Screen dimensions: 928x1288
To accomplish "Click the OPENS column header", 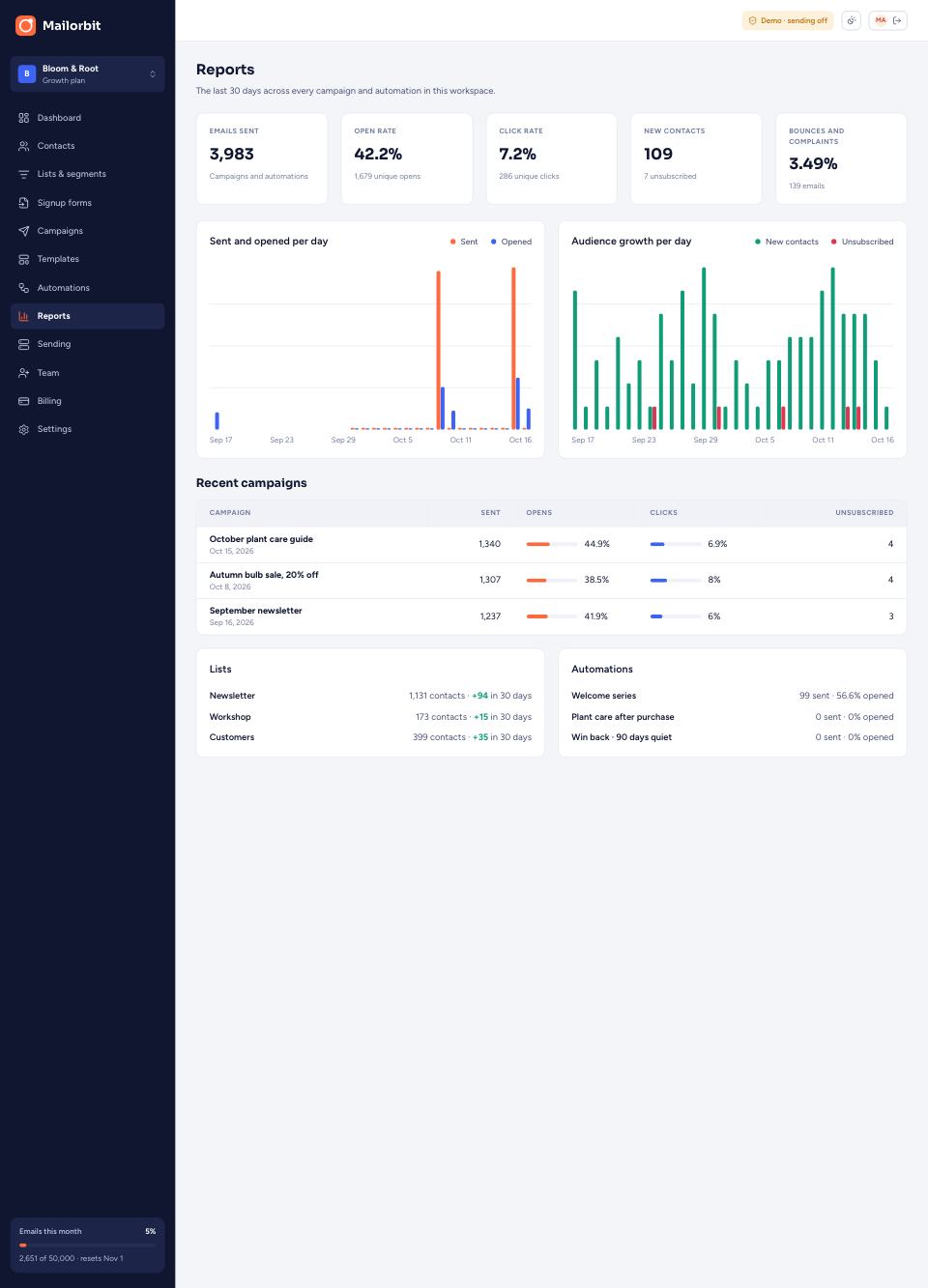I will click(538, 513).
